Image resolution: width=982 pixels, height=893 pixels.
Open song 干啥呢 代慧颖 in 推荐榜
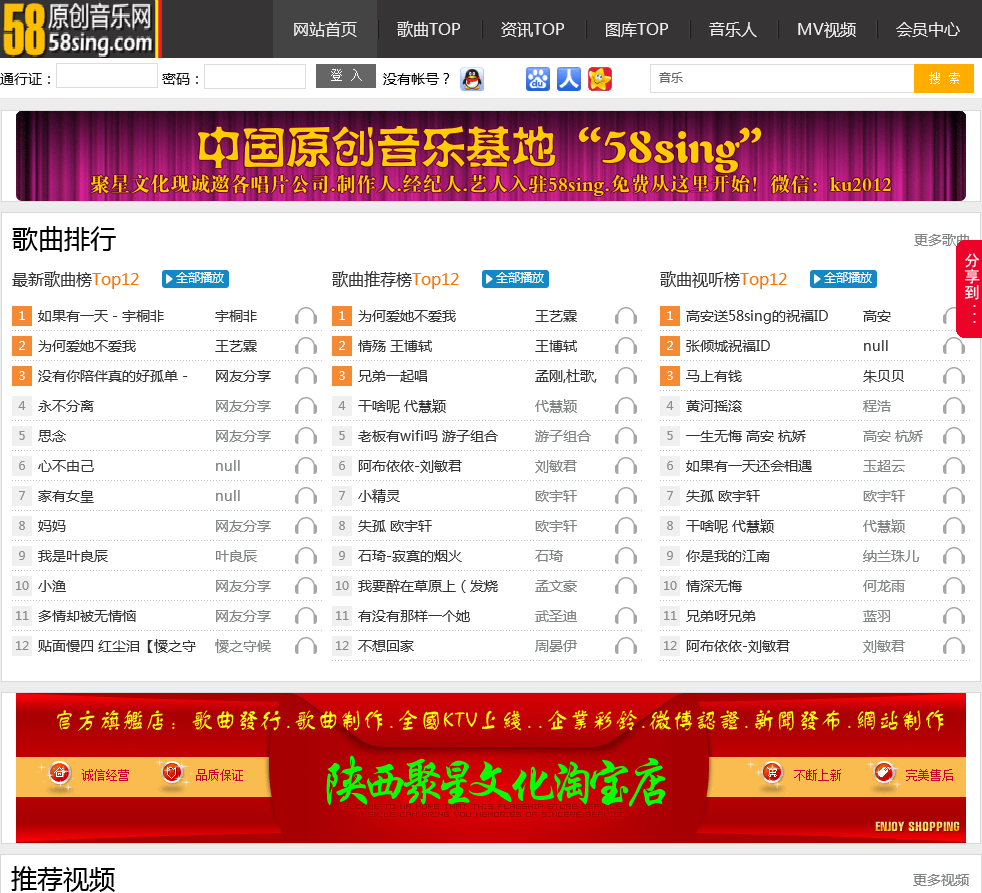402,406
